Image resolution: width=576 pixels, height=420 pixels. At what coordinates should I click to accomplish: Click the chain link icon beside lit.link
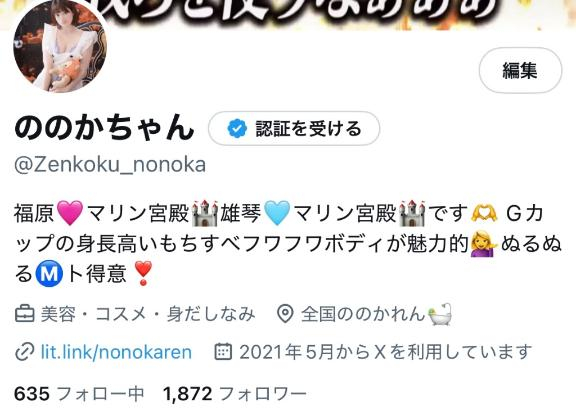pos(25,352)
